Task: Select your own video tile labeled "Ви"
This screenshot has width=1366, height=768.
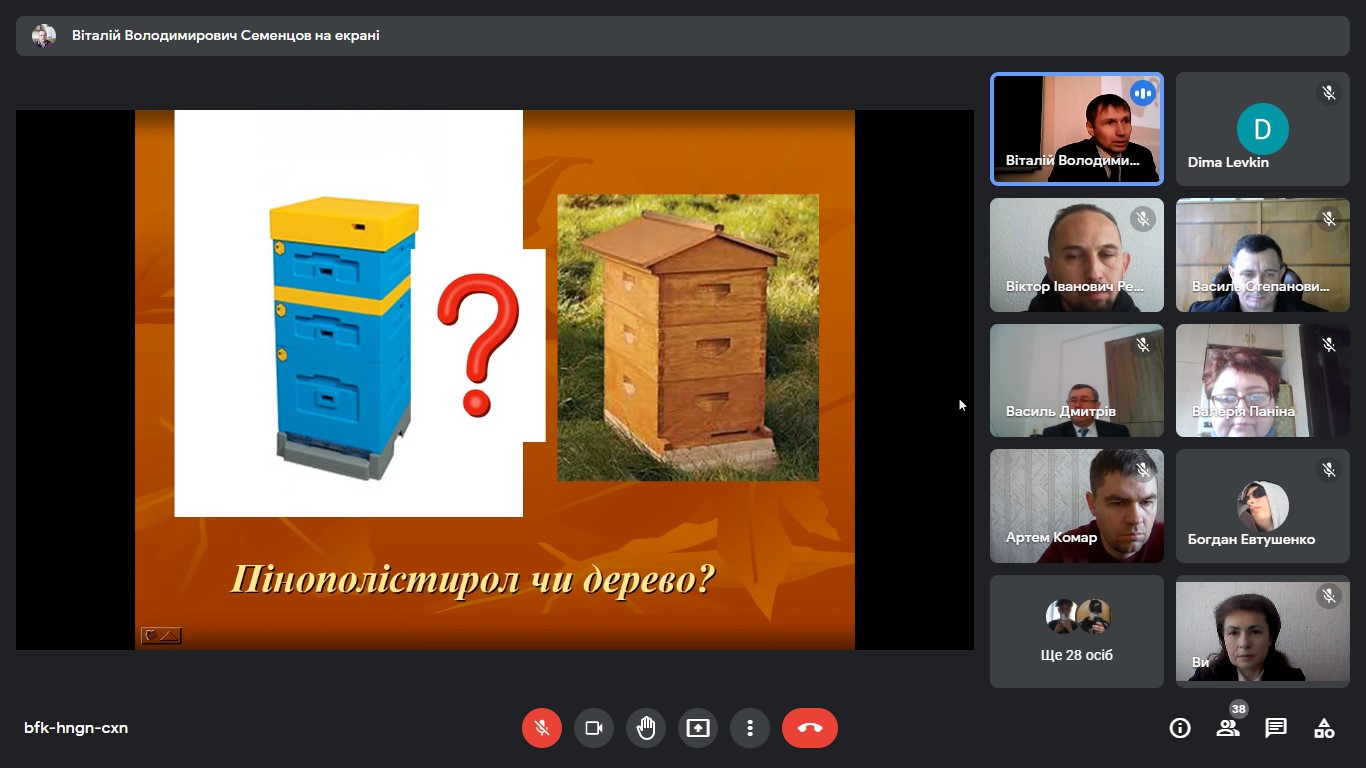Action: click(x=1263, y=631)
